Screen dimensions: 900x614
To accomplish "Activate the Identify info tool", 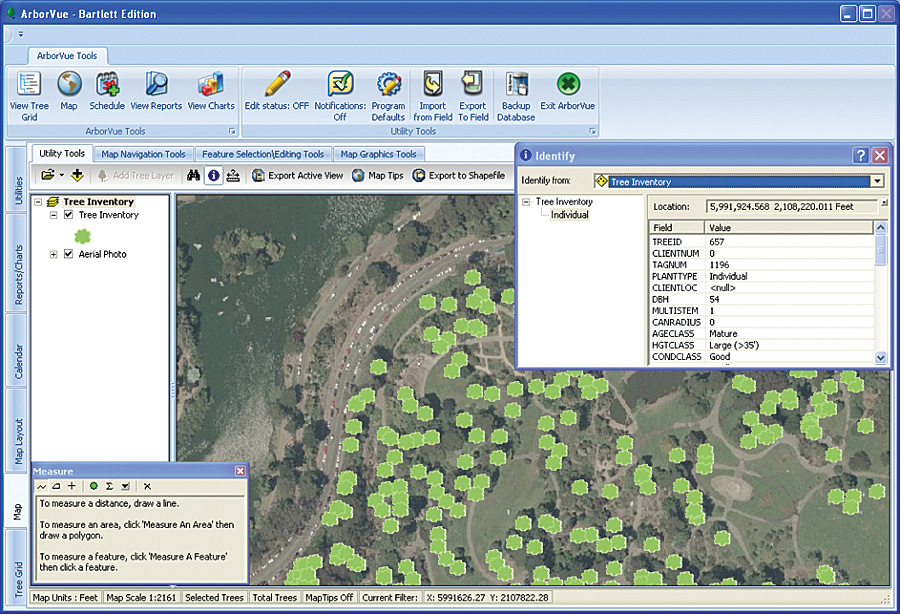I will tap(212, 176).
